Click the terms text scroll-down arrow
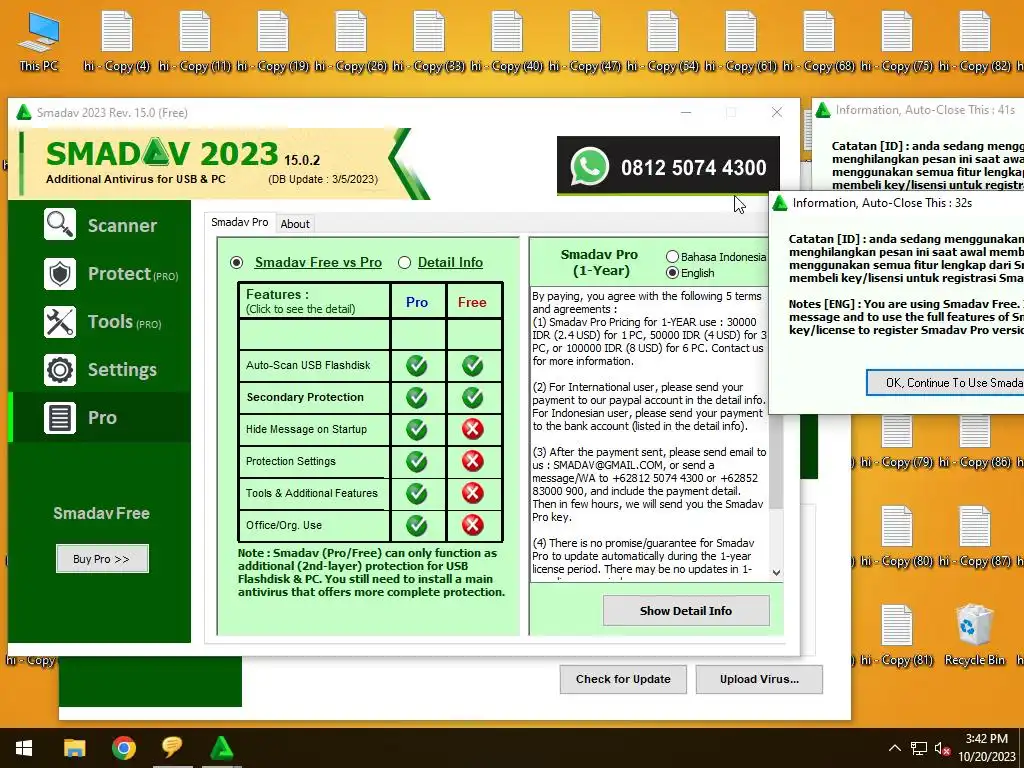 (776, 573)
